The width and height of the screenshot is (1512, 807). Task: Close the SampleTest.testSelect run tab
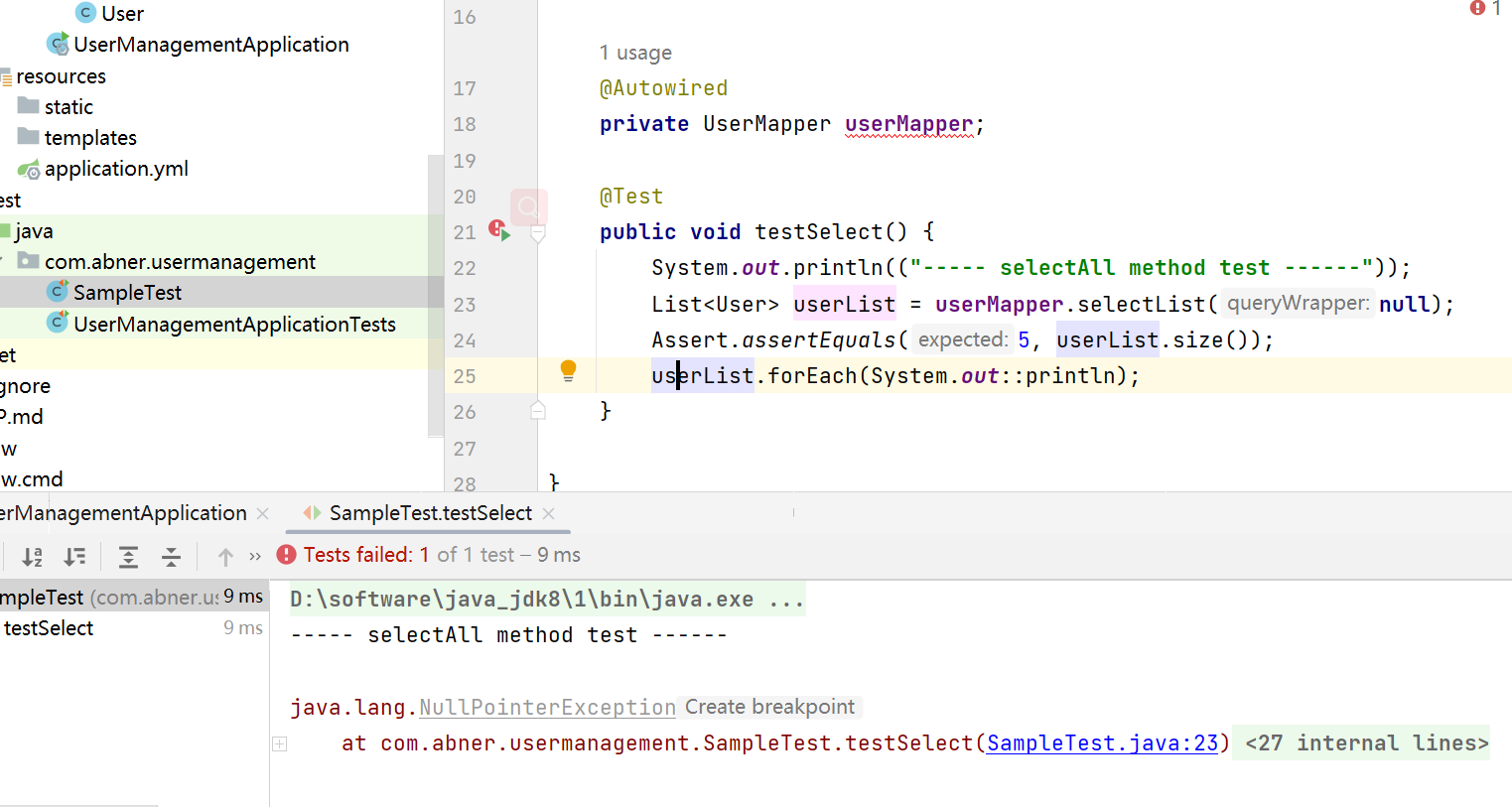click(549, 513)
